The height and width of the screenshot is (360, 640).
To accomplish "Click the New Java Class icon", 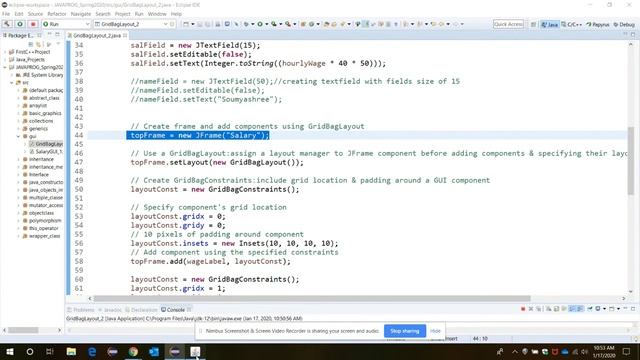I will point(311,24).
